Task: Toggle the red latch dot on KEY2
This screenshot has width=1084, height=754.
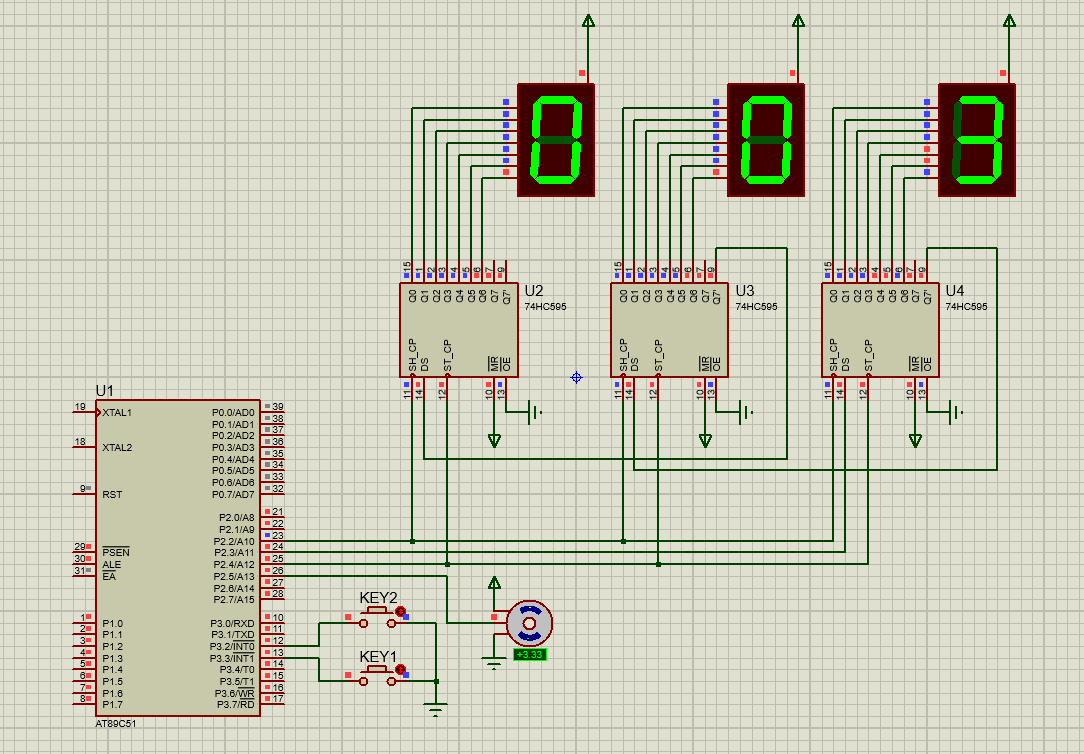Action: pyautogui.click(x=400, y=611)
